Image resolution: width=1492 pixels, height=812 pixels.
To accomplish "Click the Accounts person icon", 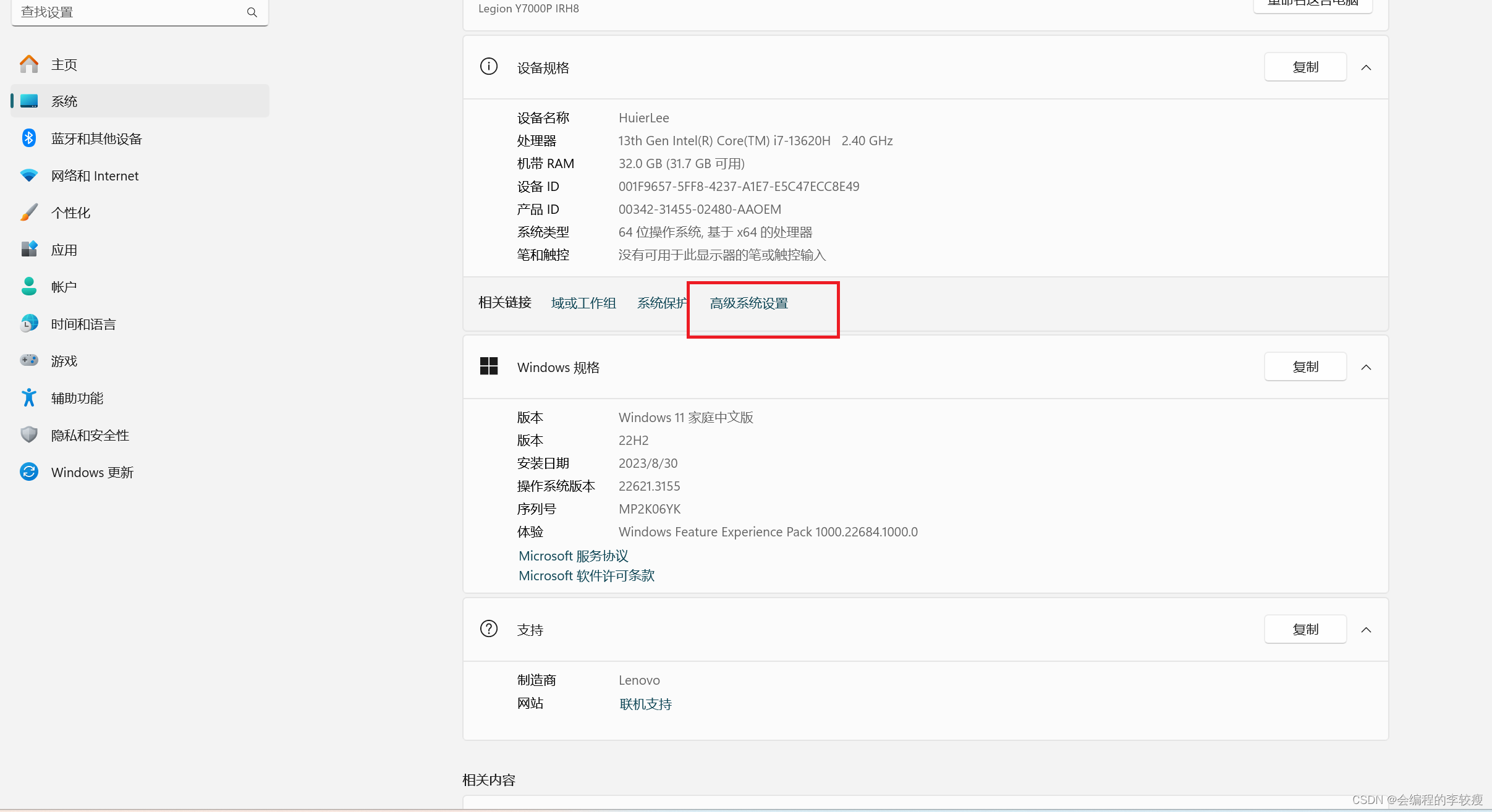I will [29, 286].
